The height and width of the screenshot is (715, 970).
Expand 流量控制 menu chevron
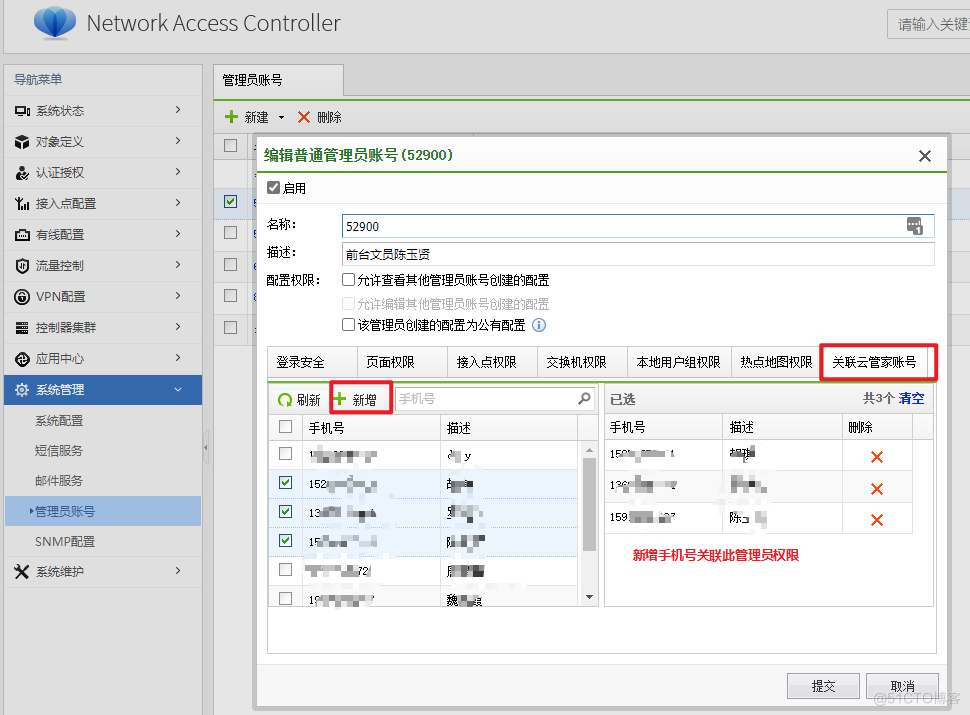pos(178,265)
